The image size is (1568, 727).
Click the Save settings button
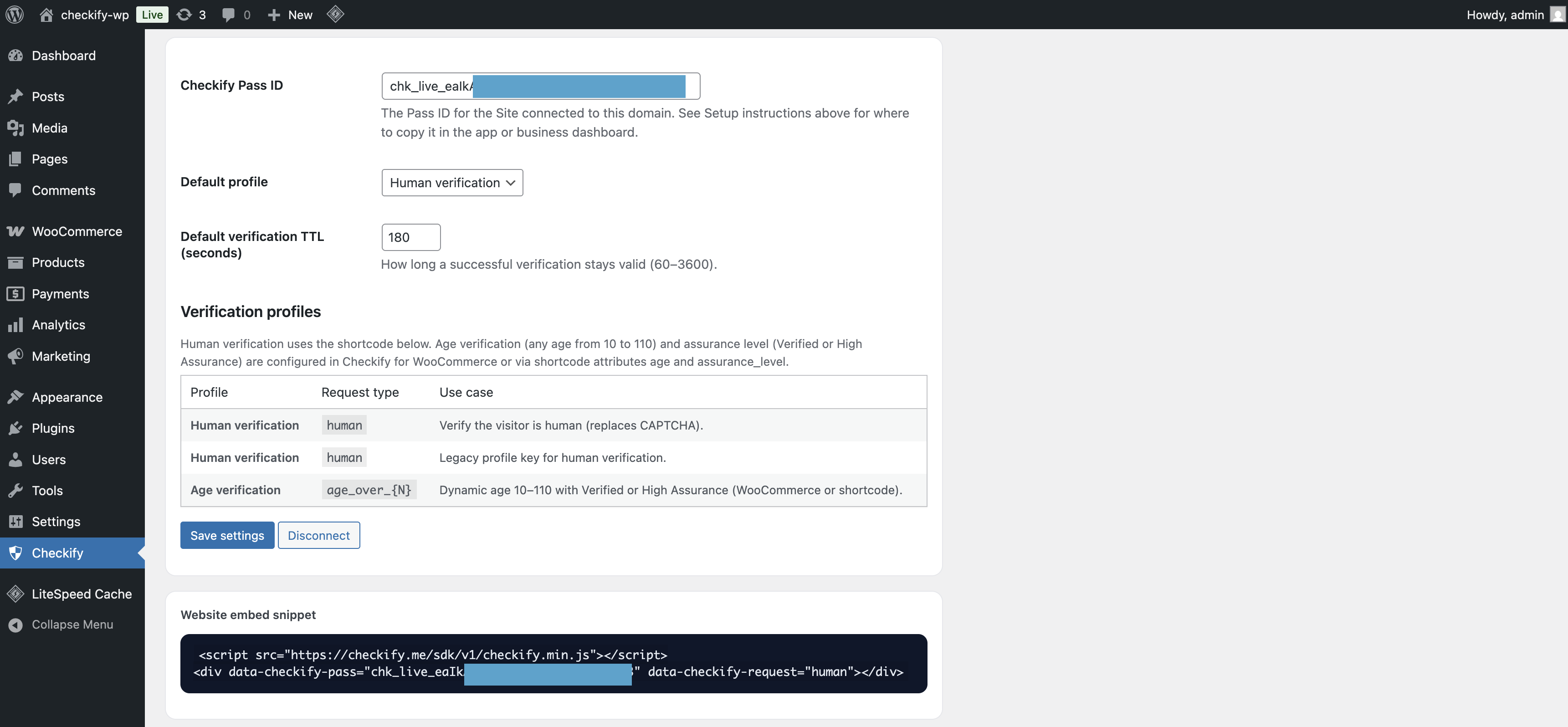tap(227, 535)
